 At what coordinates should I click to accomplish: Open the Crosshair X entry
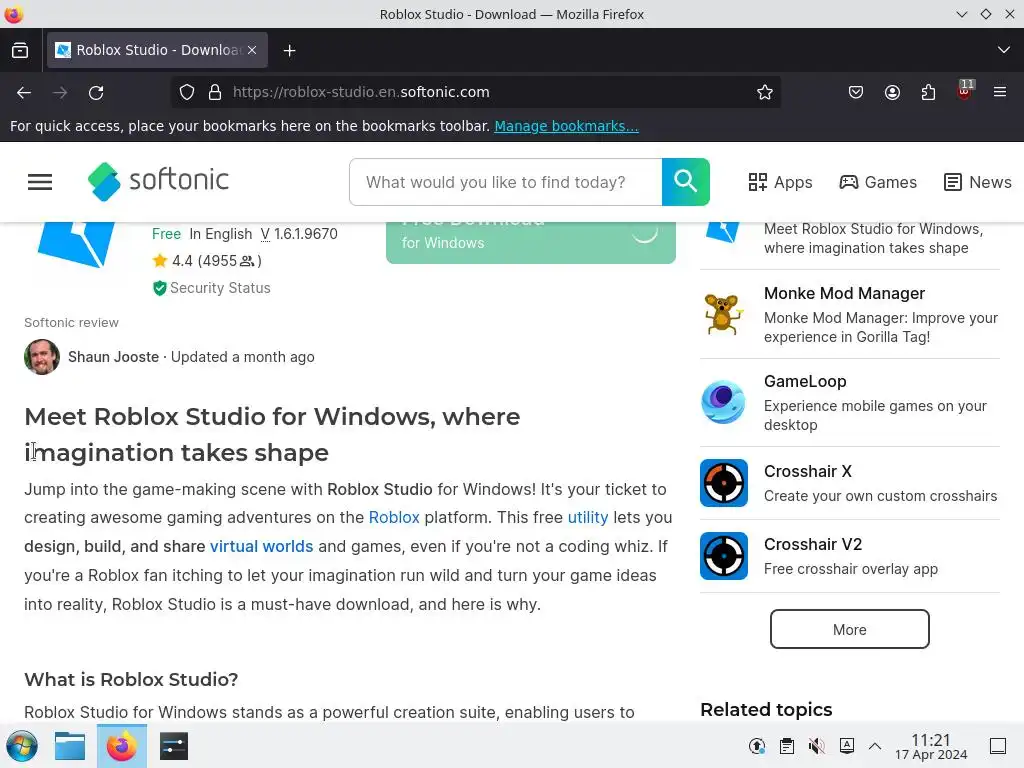click(850, 483)
